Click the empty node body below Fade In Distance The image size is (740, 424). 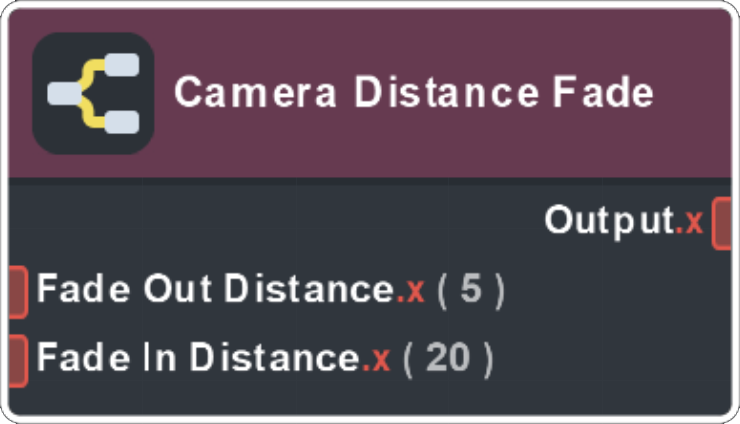370,398
